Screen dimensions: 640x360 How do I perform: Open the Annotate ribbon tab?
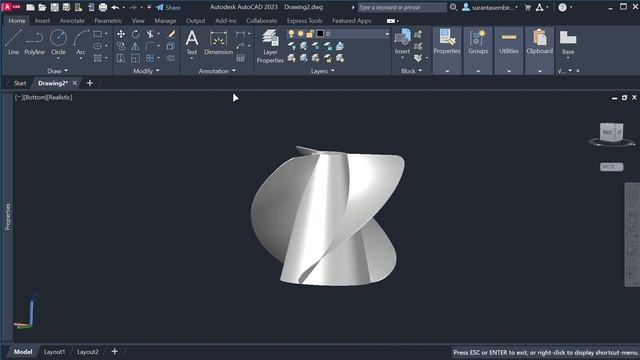click(72, 20)
